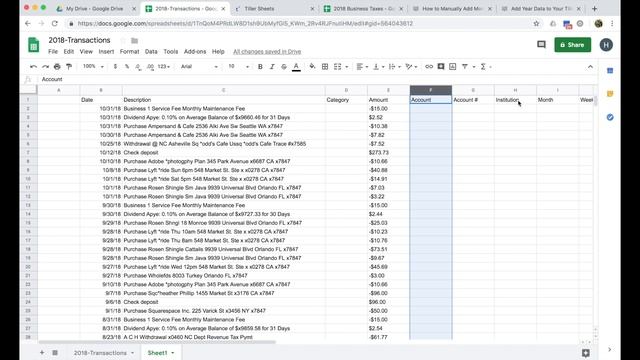Insert a chart
Image resolution: width=640 pixels, height=360 pixels.
(453, 67)
